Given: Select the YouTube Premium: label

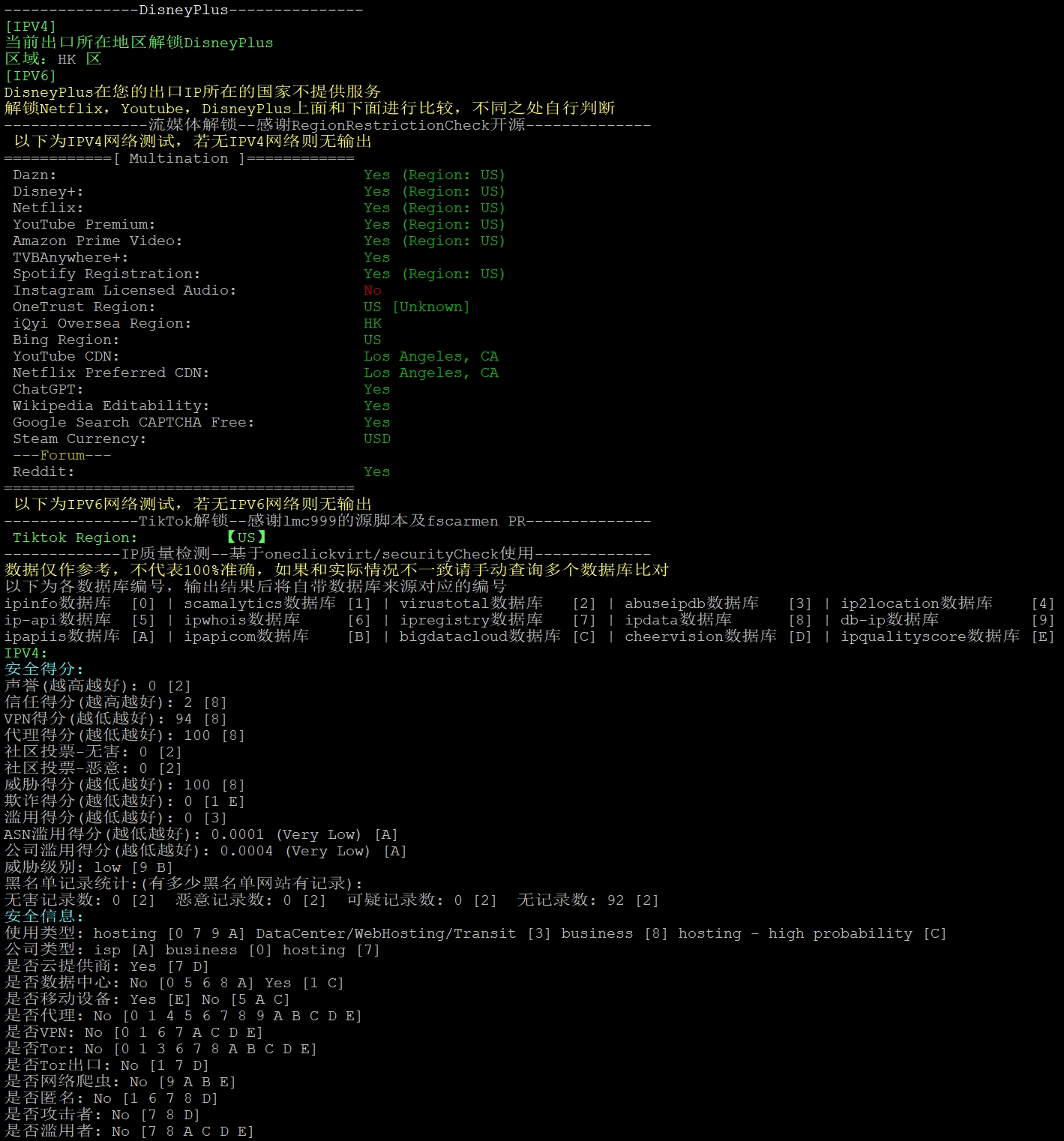Looking at the screenshot, I should [x=84, y=224].
